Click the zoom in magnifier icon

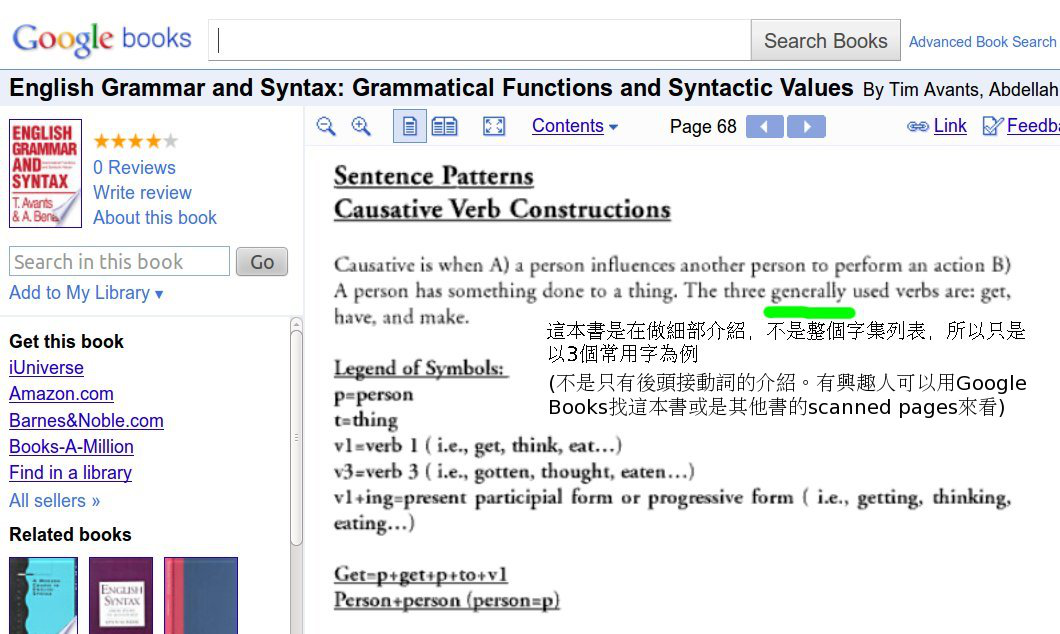click(361, 126)
